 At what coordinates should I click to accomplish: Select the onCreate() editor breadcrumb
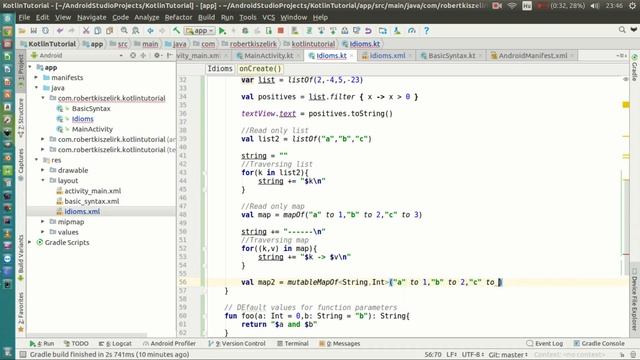click(260, 69)
